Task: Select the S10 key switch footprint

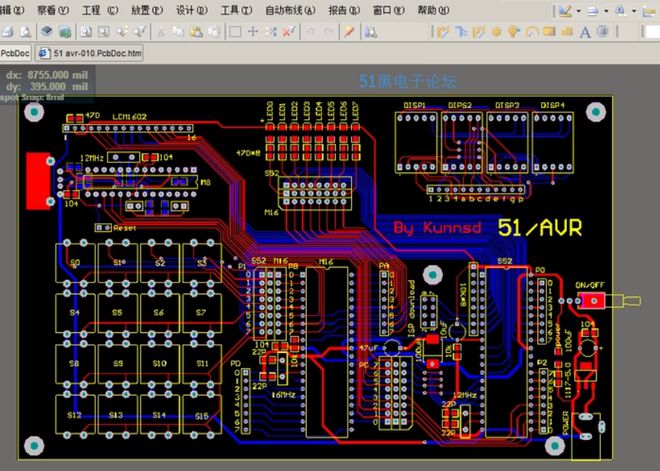Action: click(x=160, y=363)
